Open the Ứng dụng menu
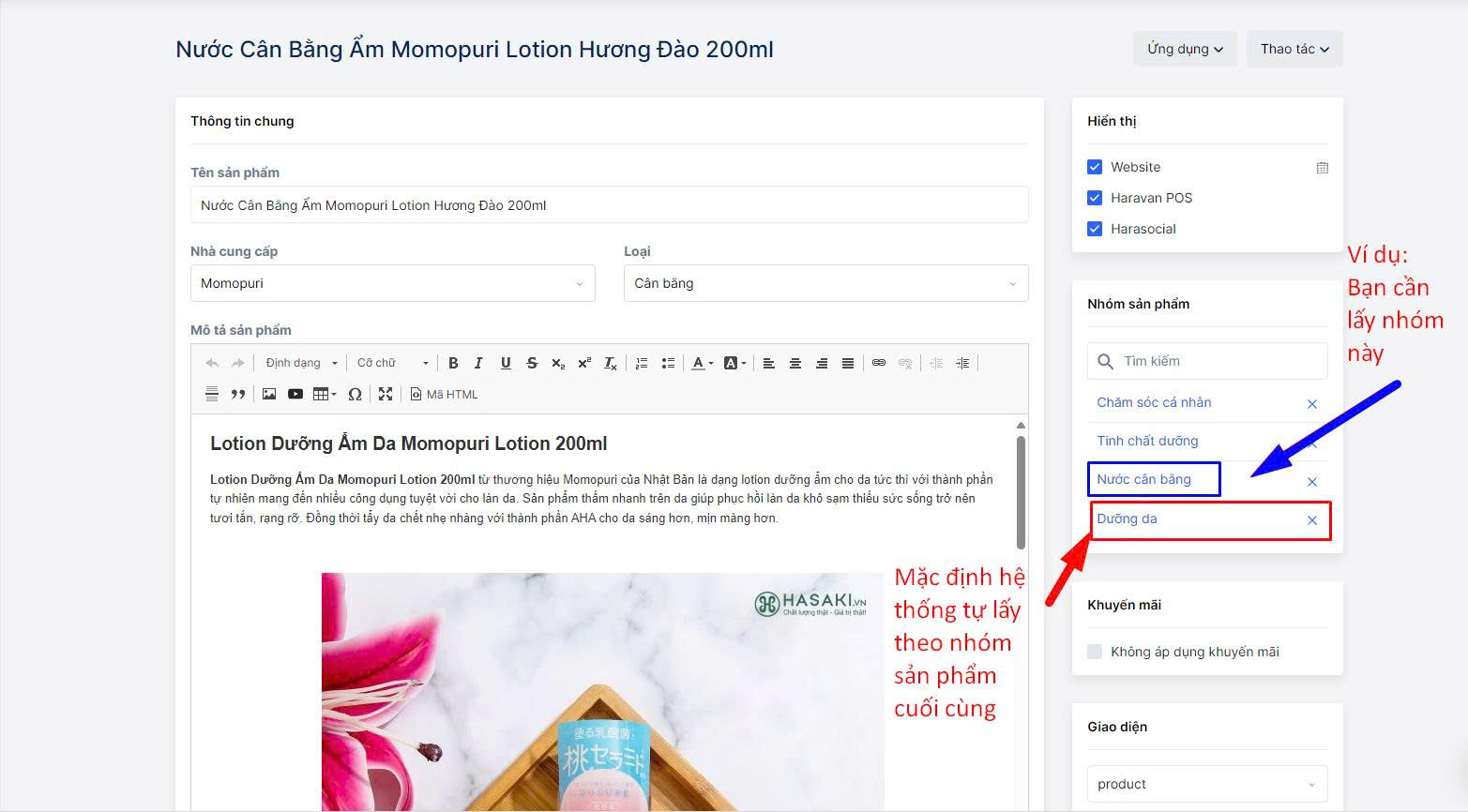 pos(1185,49)
